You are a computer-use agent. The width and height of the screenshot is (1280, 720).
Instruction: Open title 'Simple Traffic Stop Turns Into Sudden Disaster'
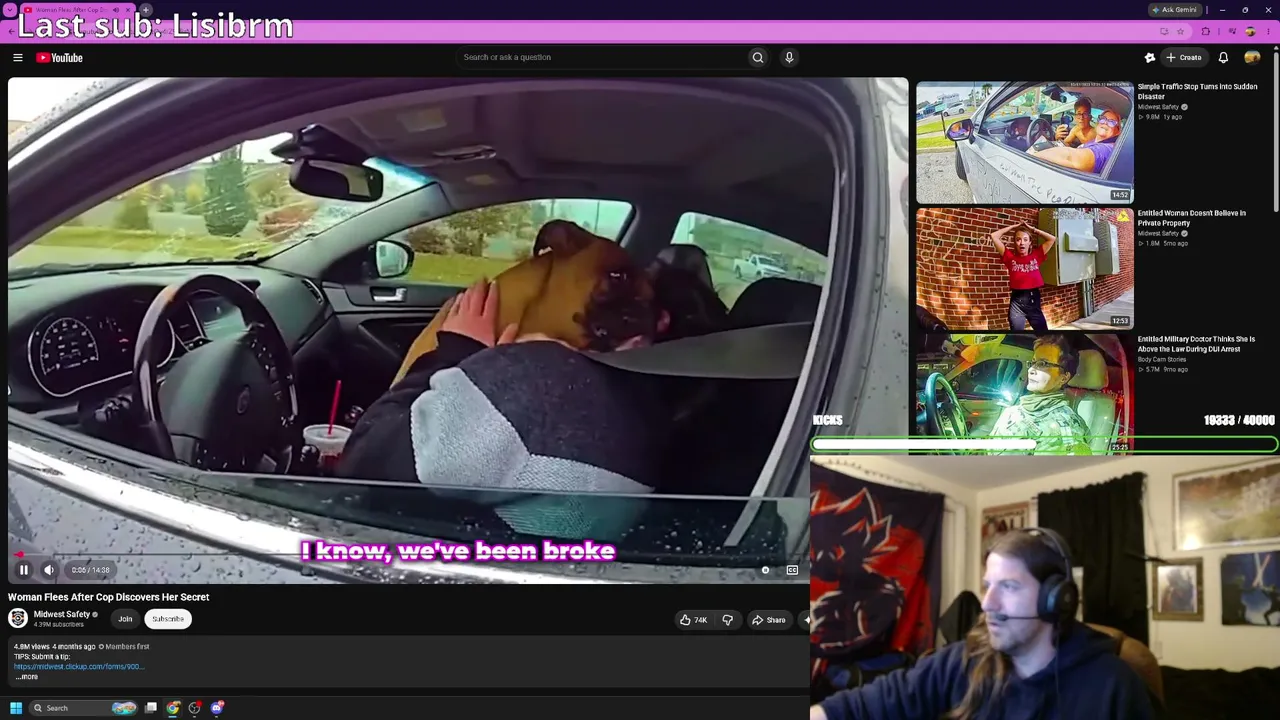coord(1197,92)
